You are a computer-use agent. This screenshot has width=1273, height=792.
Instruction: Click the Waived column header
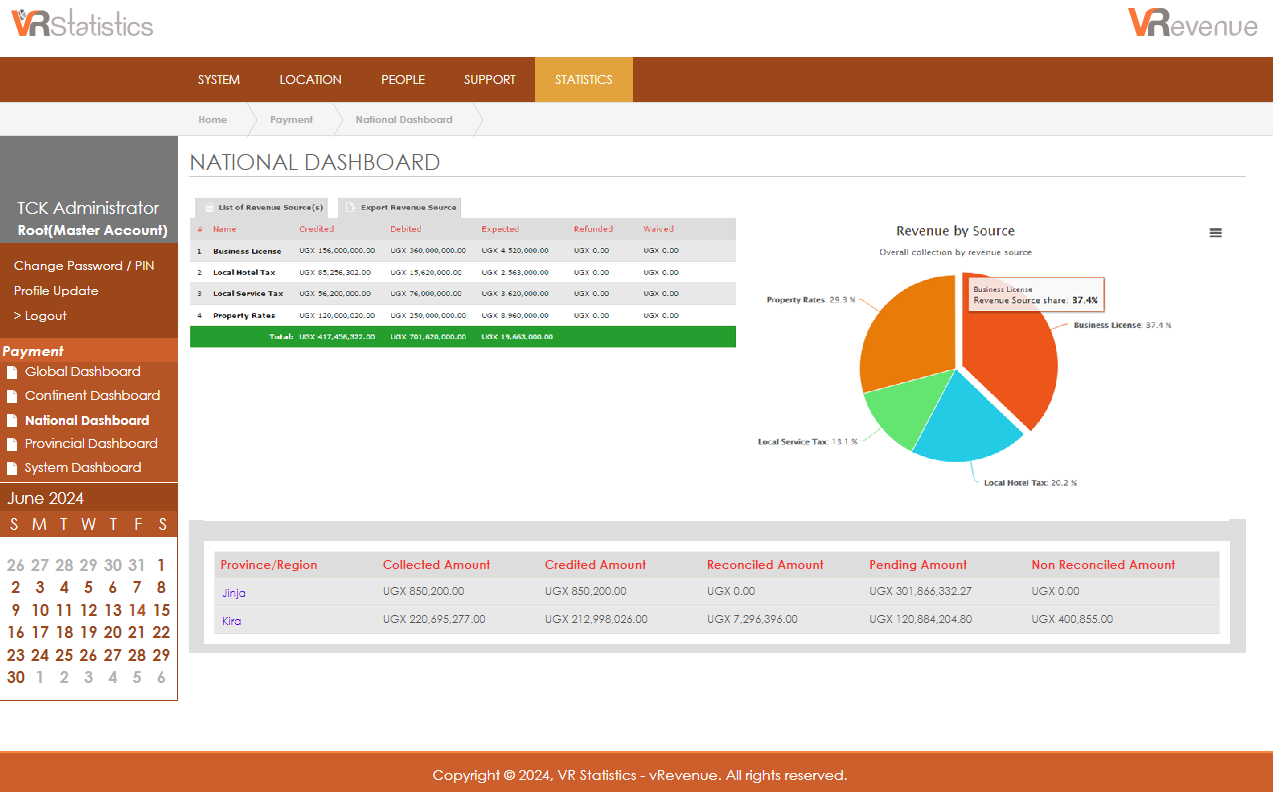(x=658, y=229)
